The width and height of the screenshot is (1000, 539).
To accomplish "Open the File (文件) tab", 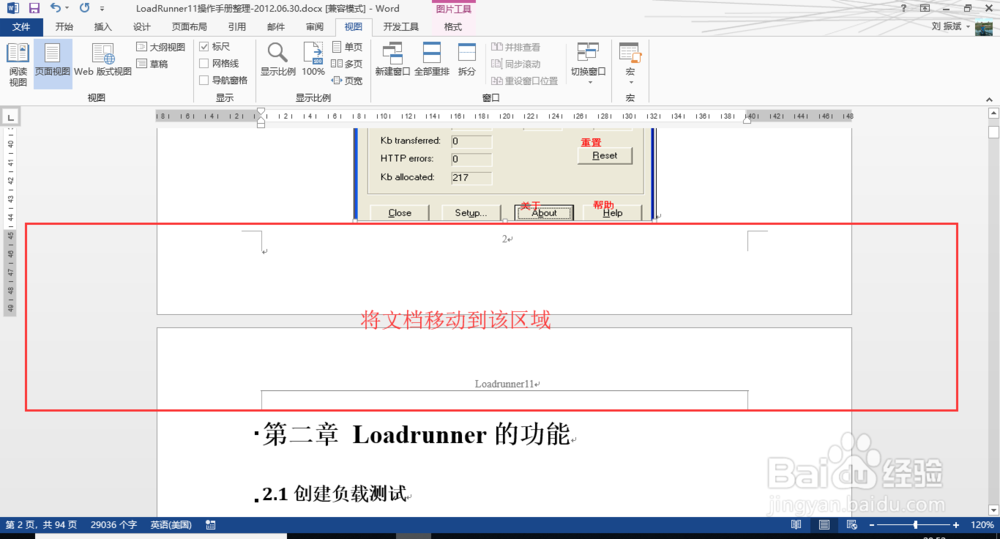I will [21, 27].
